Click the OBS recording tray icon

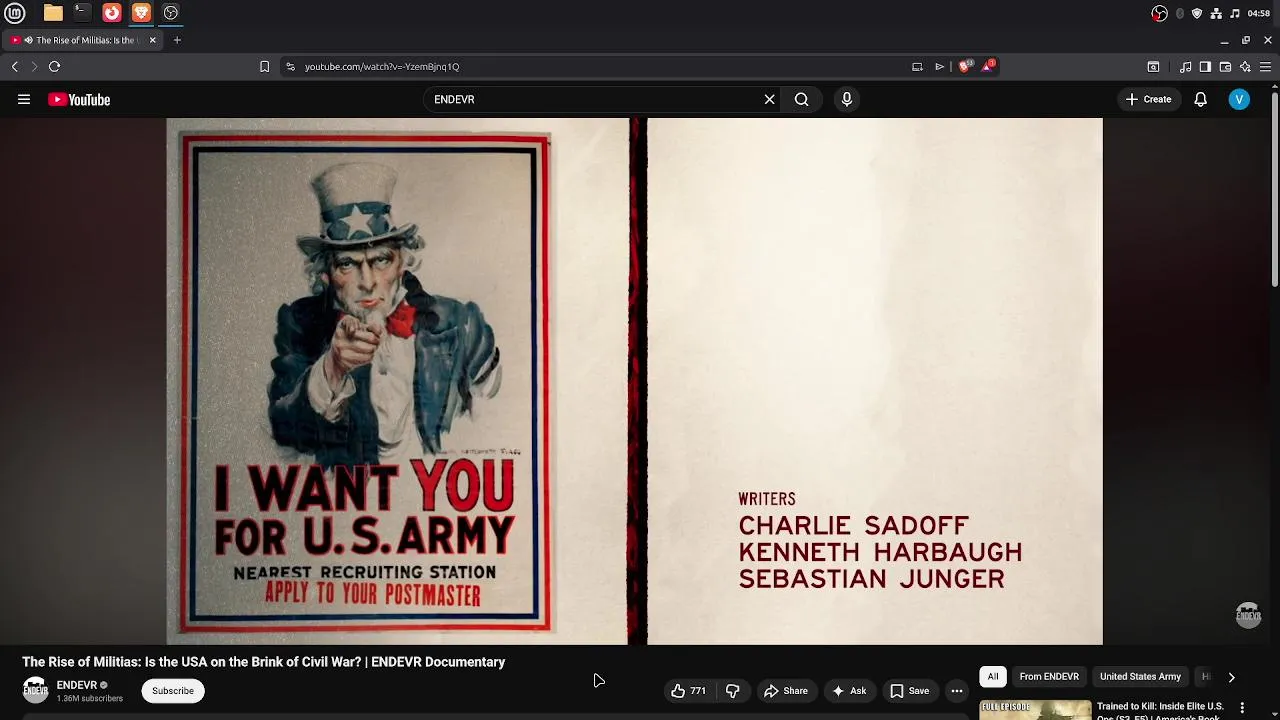click(1159, 13)
